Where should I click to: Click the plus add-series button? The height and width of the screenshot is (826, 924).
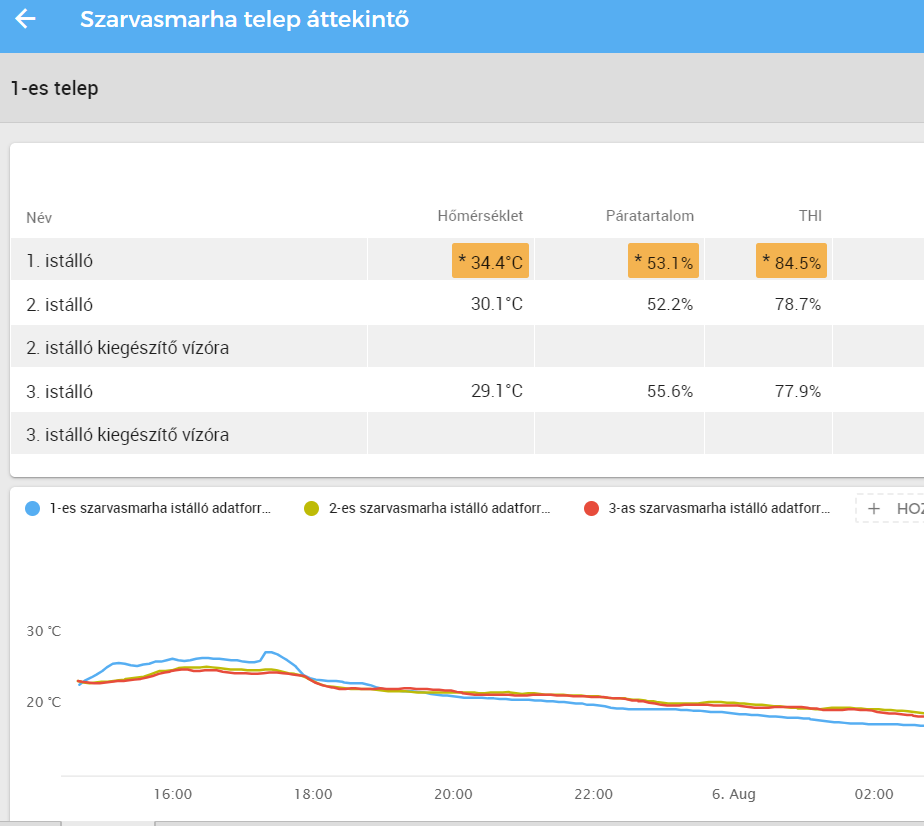(x=890, y=508)
